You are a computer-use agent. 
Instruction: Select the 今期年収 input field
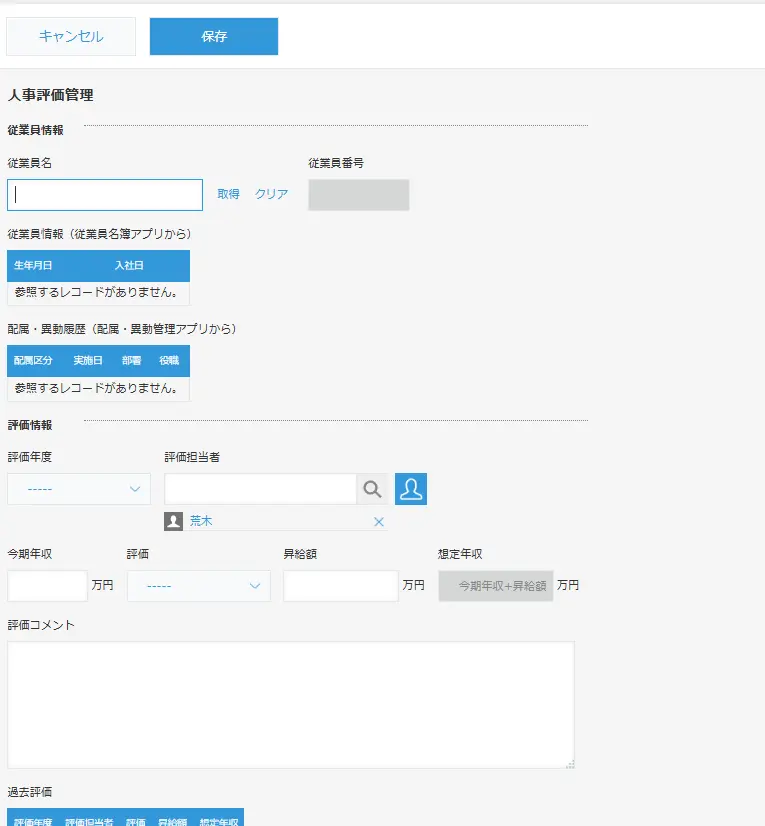47,586
